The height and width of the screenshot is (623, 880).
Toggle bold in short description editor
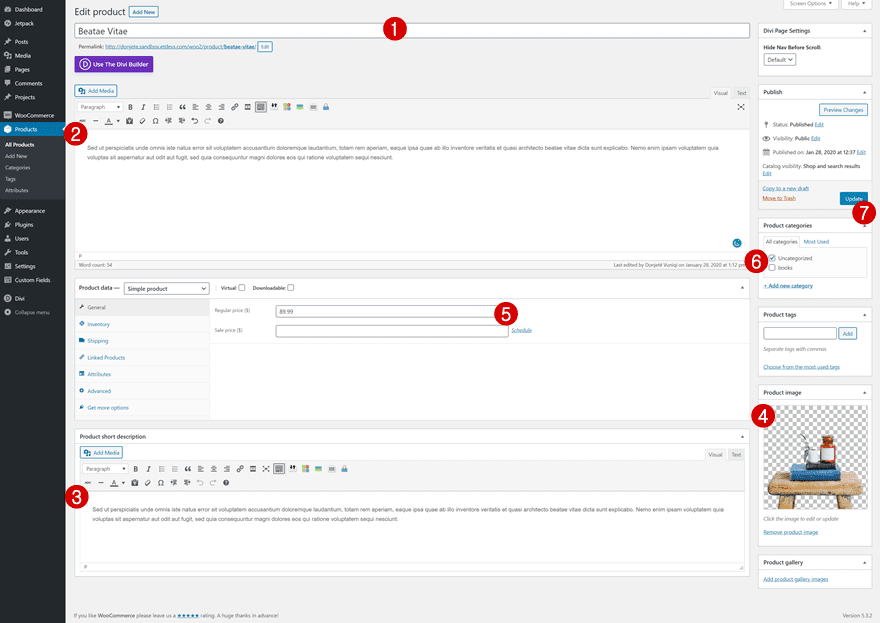click(135, 469)
